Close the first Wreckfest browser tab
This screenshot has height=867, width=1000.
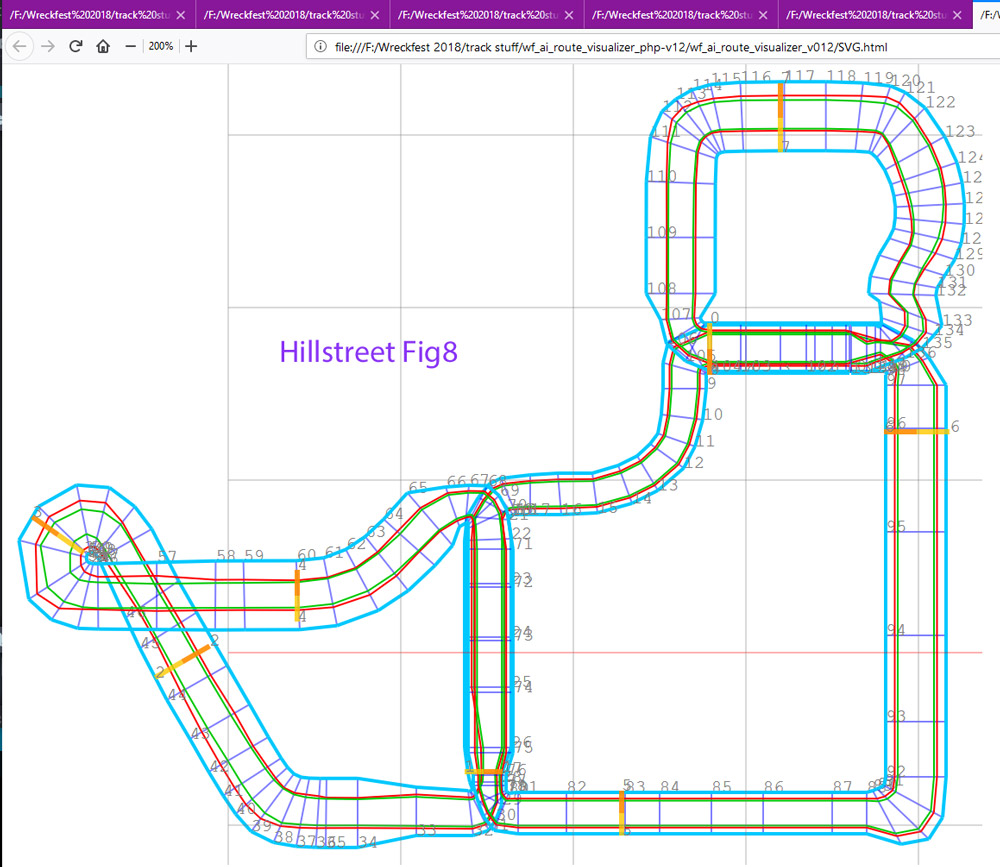181,15
